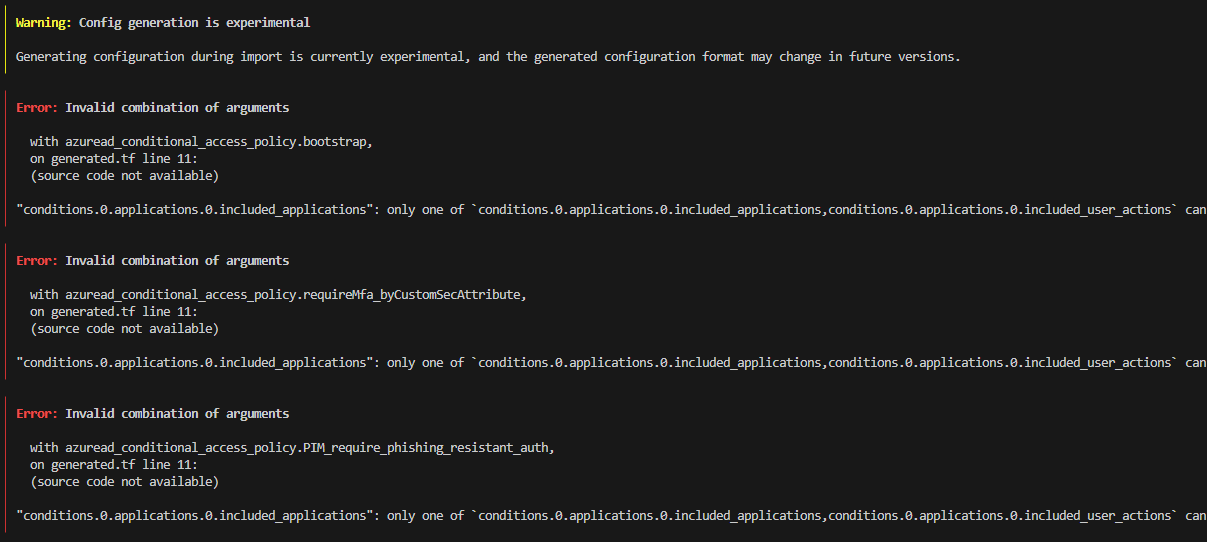Click "(source code not available)" under the requireMfa error
Image resolution: width=1207 pixels, height=542 pixels.
(124, 329)
